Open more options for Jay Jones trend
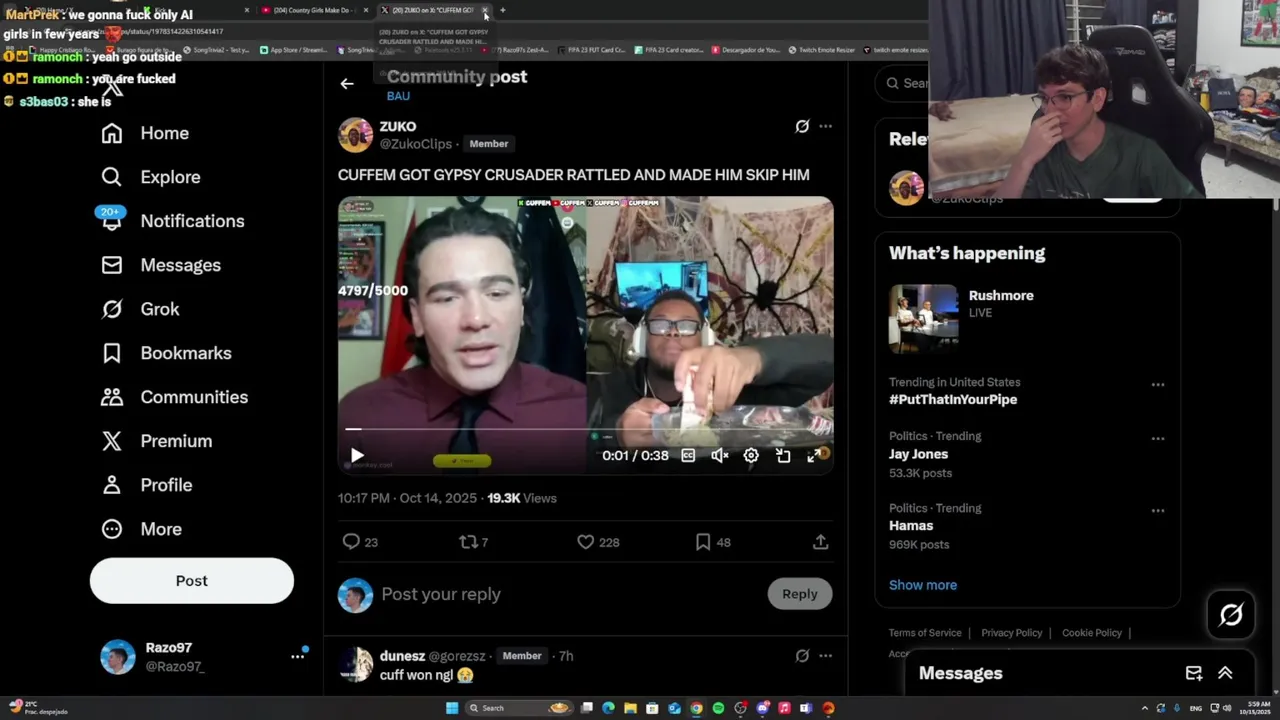1280x720 pixels. click(x=1157, y=439)
